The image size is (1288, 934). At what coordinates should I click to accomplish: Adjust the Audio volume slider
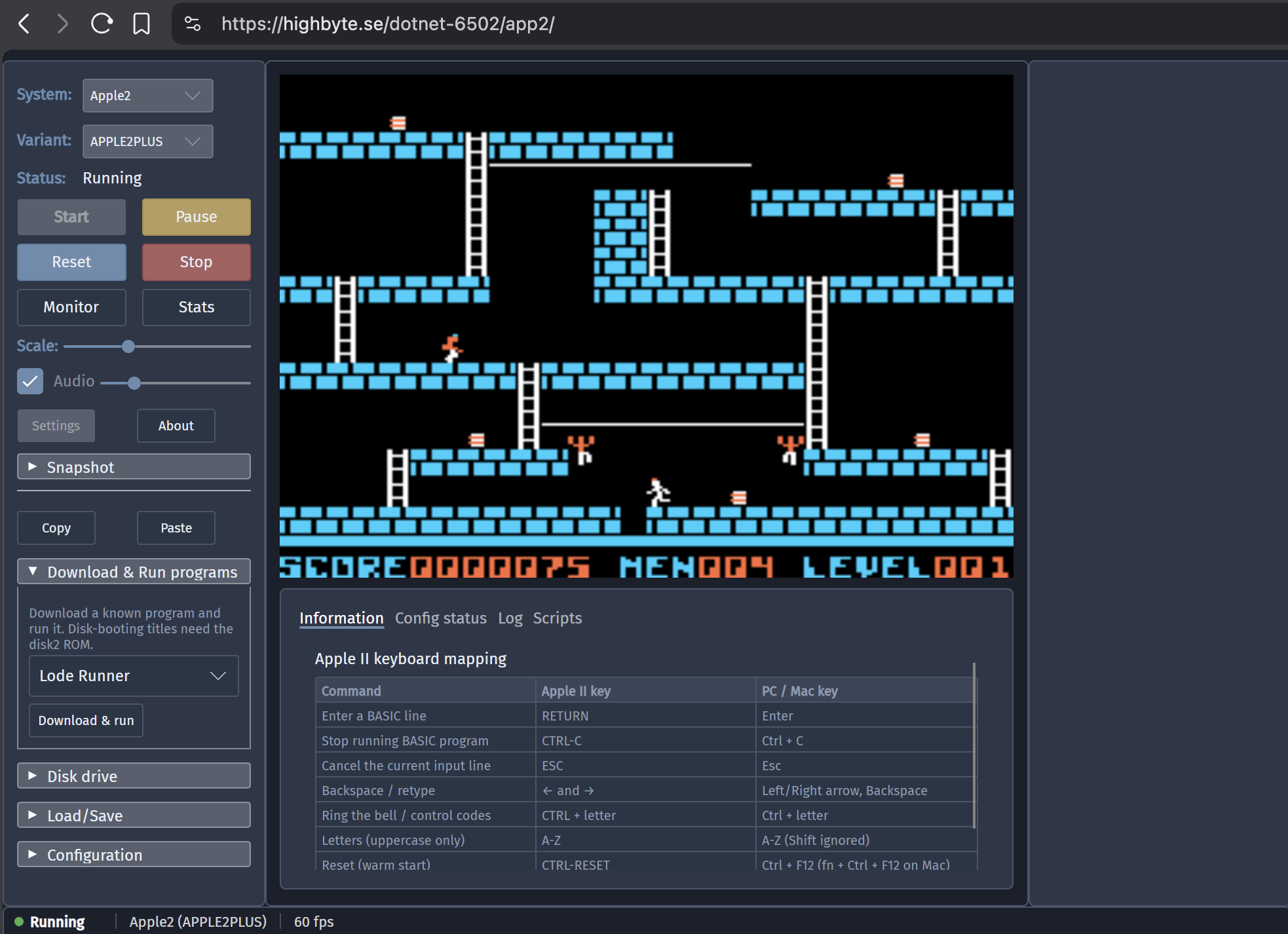click(176, 383)
